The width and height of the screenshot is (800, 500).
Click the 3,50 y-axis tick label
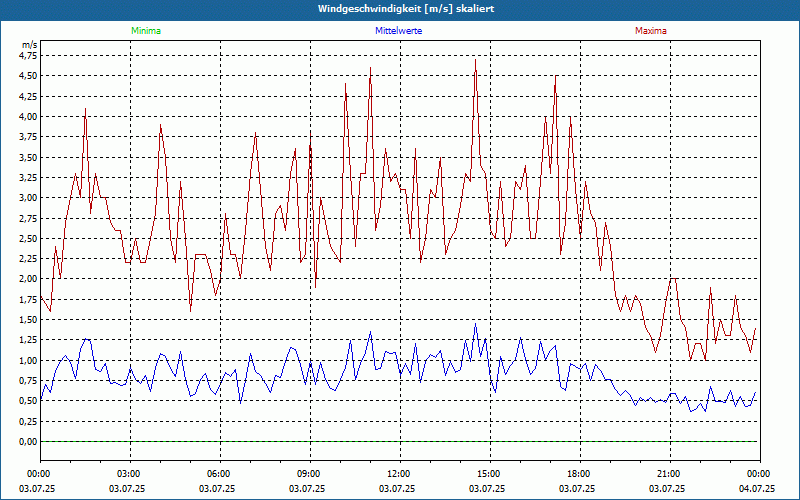[28, 157]
